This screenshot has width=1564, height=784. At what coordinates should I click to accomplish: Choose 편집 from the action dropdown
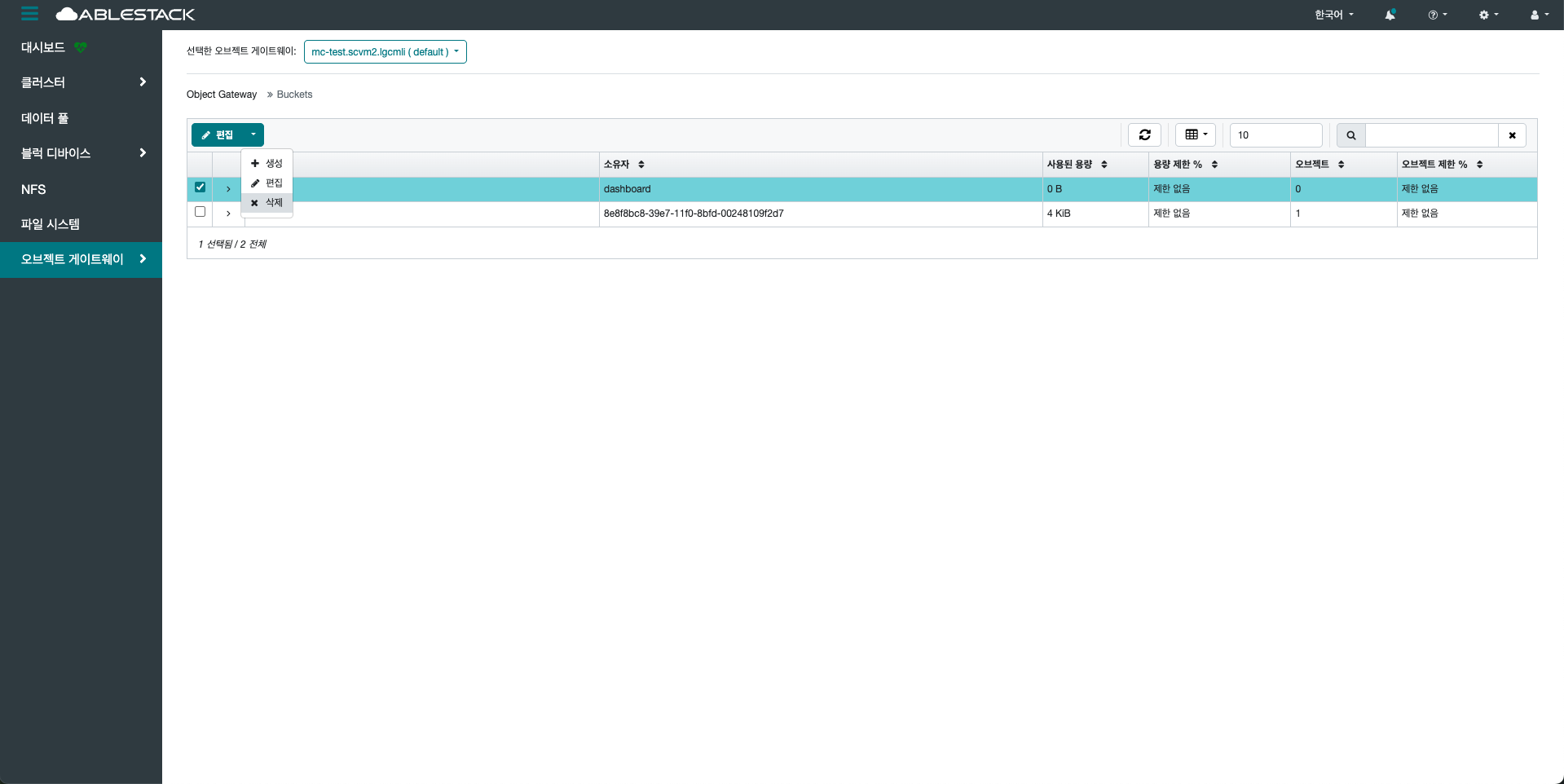click(x=267, y=183)
